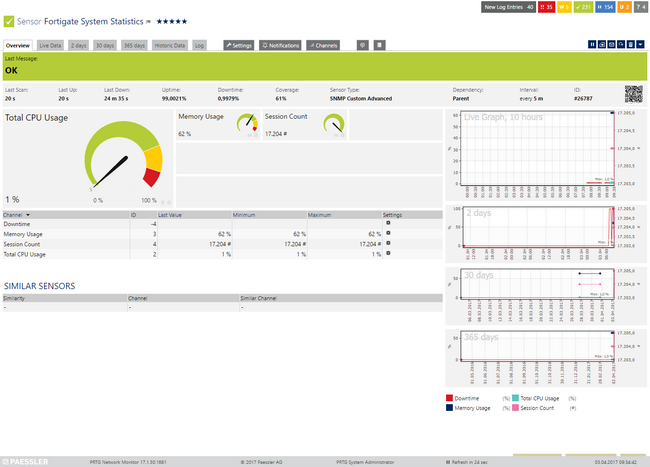Click the comments speech-bubble tab icon
The image size is (650, 467).
click(x=363, y=45)
